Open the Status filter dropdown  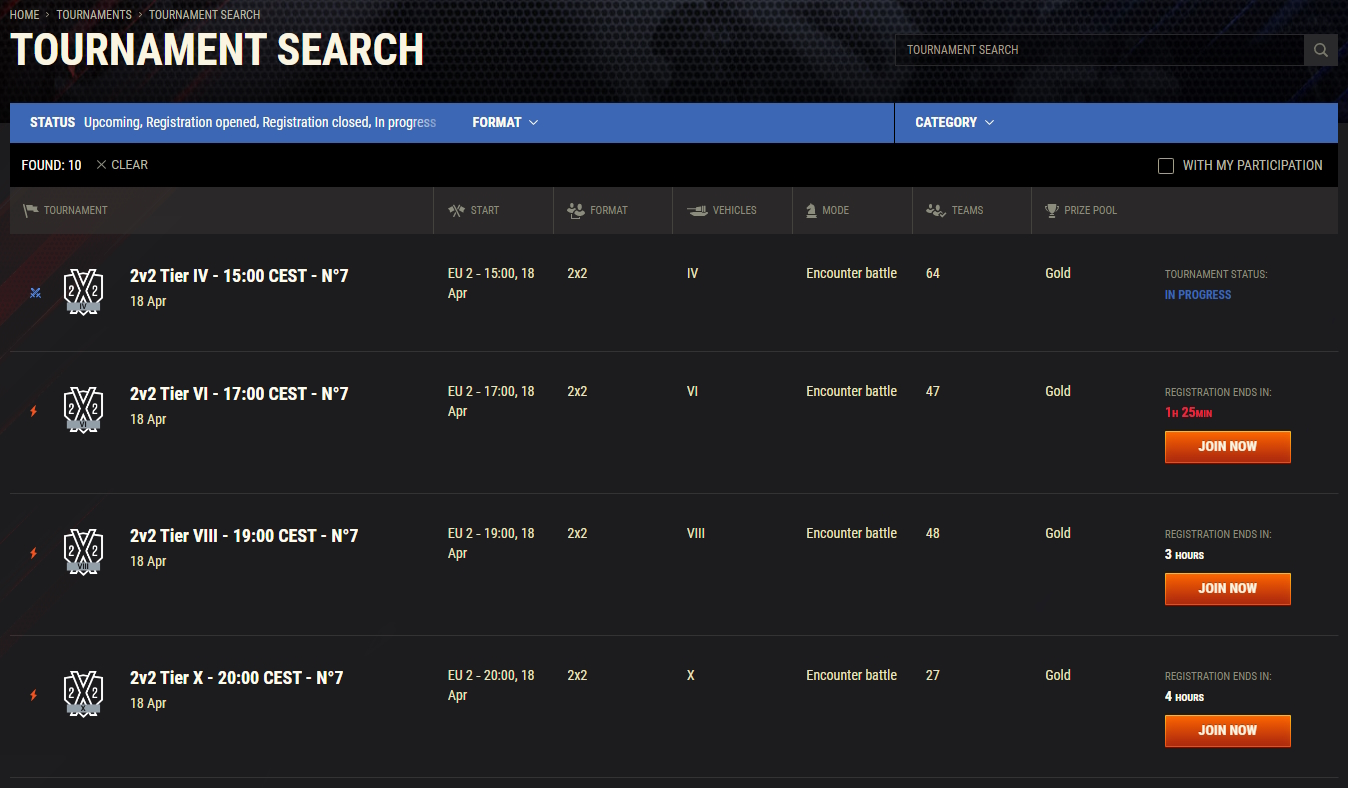(x=233, y=122)
